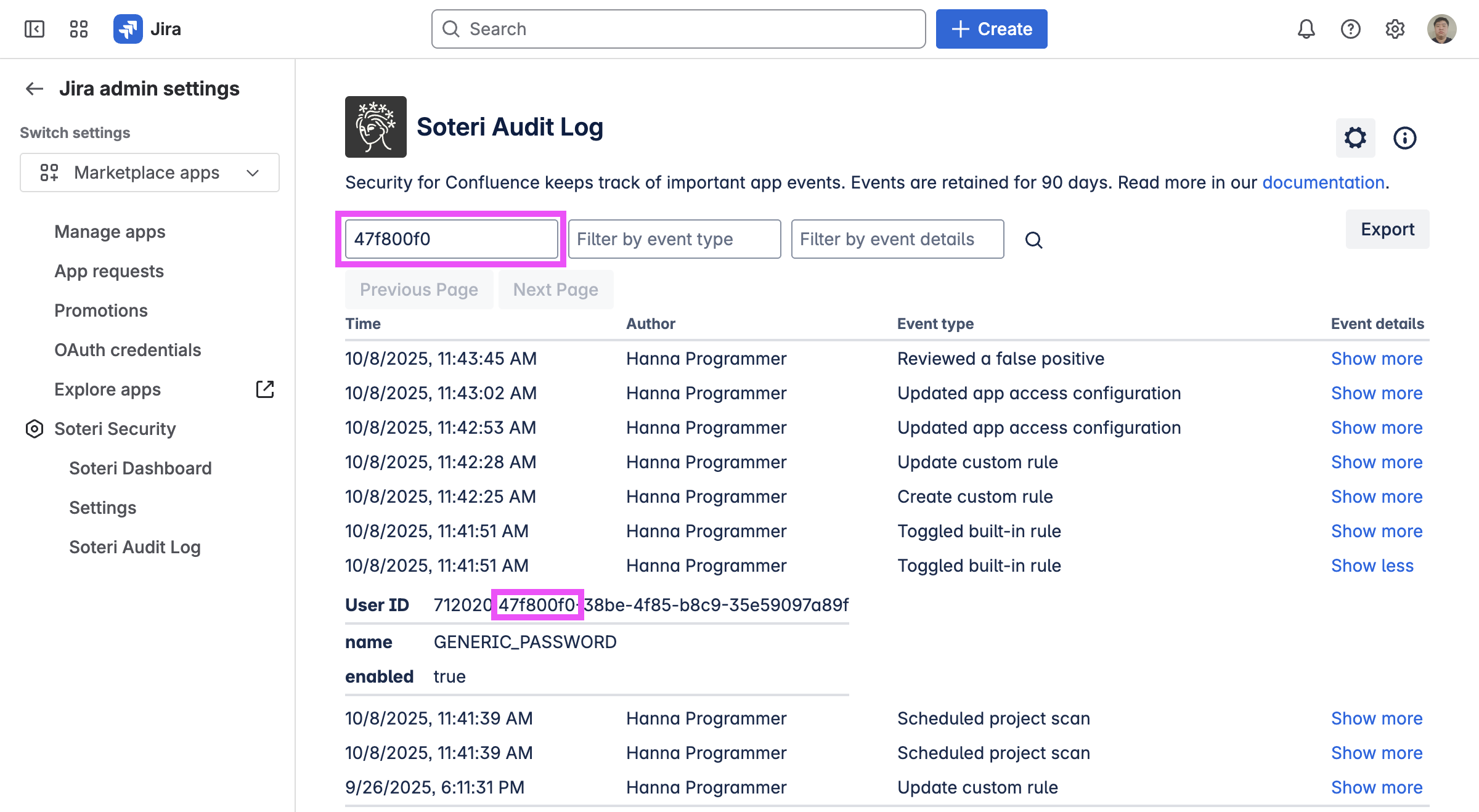Open the help question mark icon

[1350, 29]
